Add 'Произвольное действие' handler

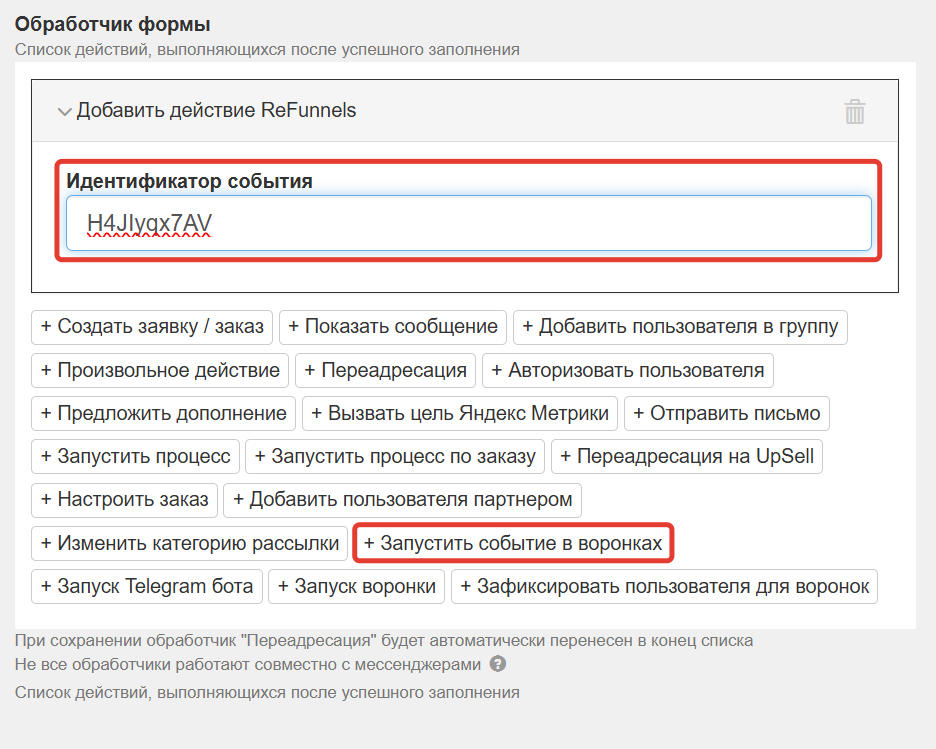click(x=160, y=371)
